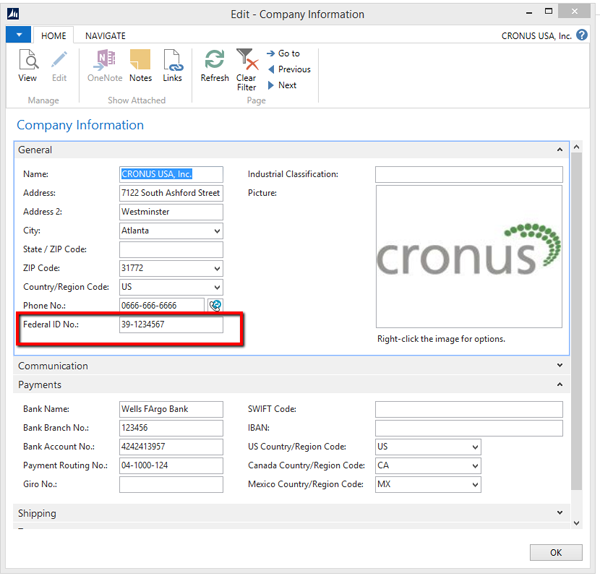Minimize the Company Information window
This screenshot has width=600, height=576.
[x=529, y=13]
